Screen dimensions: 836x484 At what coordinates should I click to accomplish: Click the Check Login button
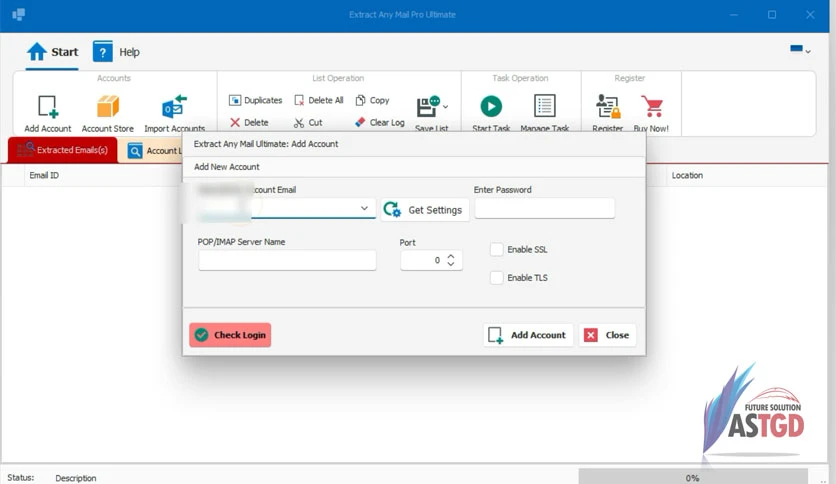pyautogui.click(x=230, y=335)
